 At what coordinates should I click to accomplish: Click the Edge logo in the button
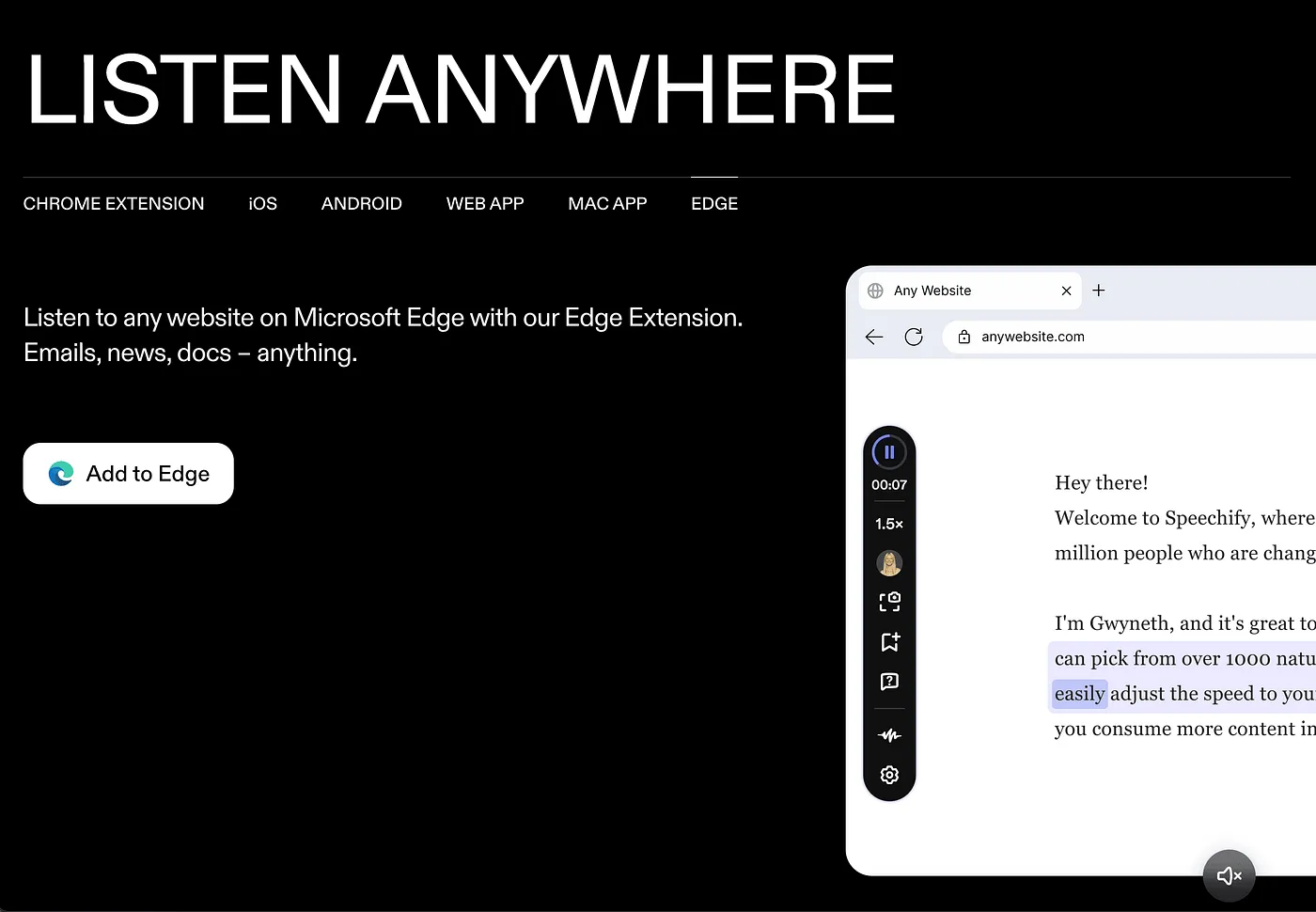tap(61, 474)
